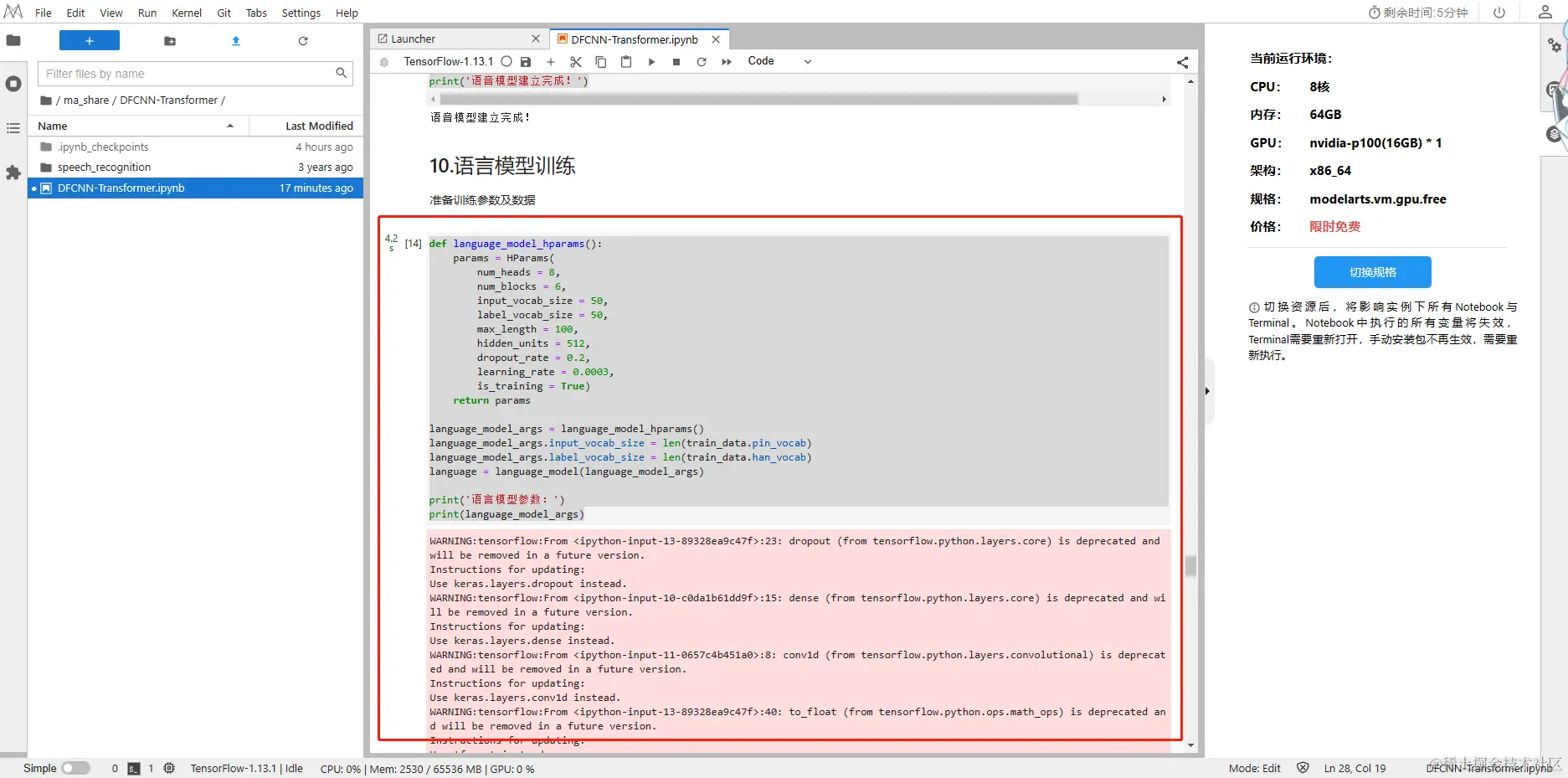The height and width of the screenshot is (778, 1568).
Task: Share the notebook with the share icon
Action: pos(1183,62)
